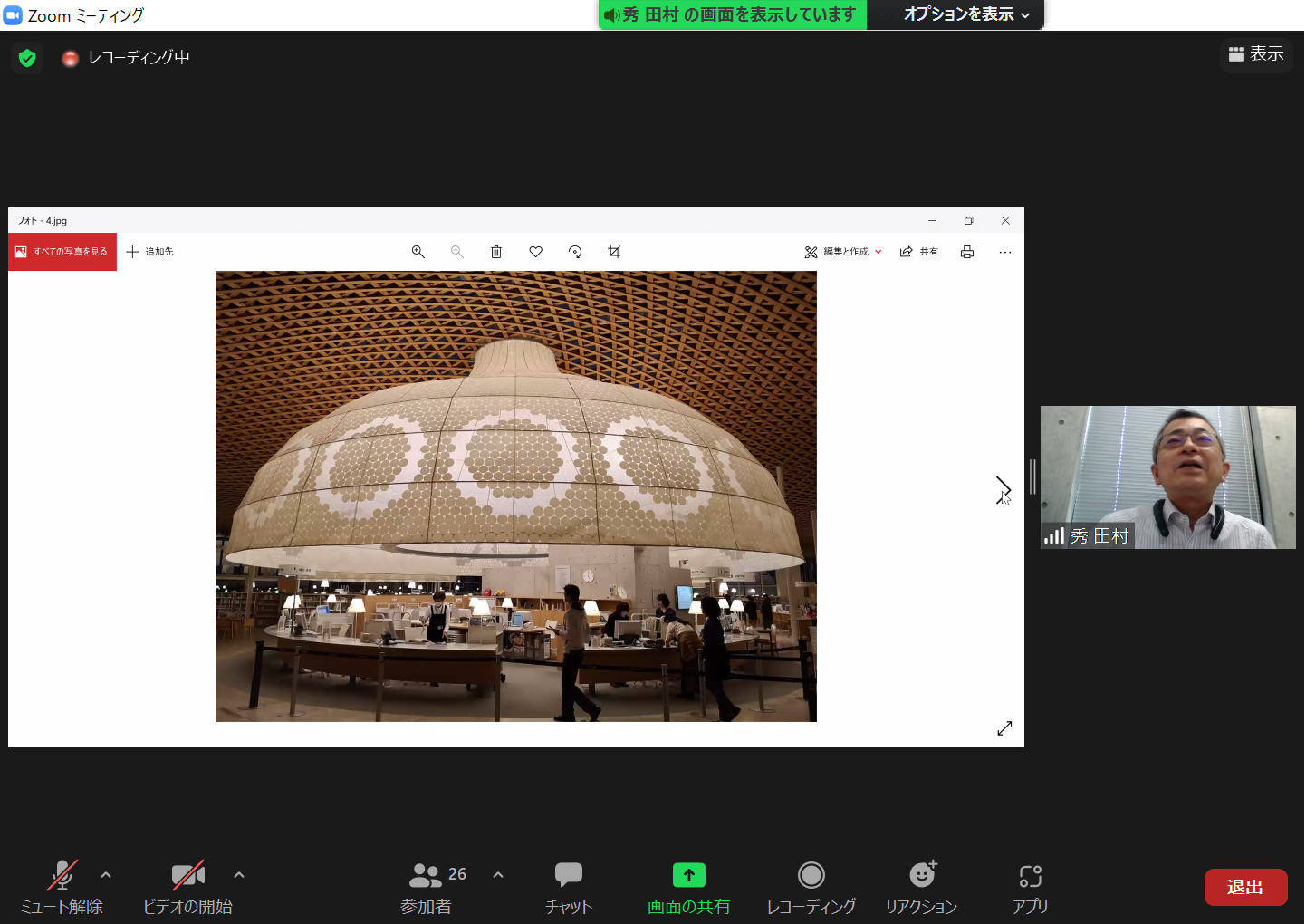Close the Photos window
The width and height of the screenshot is (1306, 924).
tap(1005, 220)
